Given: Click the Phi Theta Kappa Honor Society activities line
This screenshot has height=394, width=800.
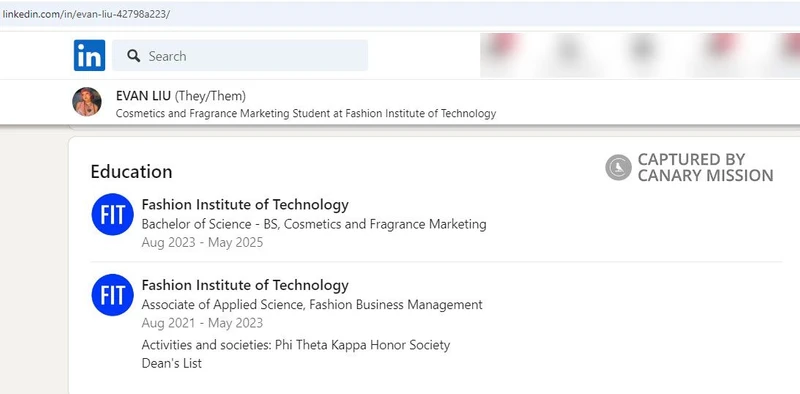Looking at the screenshot, I should 296,345.
